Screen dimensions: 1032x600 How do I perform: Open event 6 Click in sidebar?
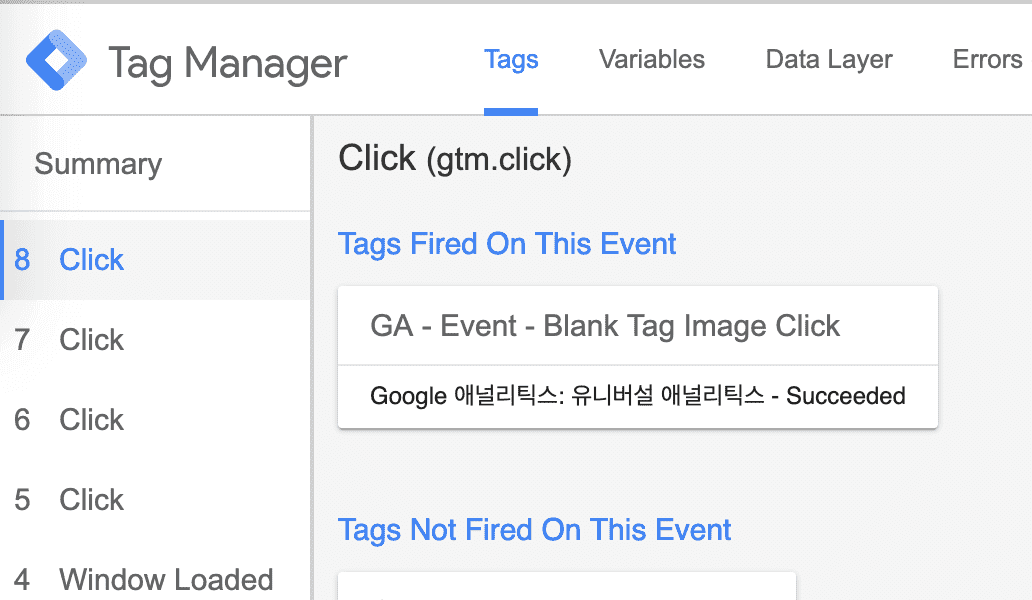91,420
